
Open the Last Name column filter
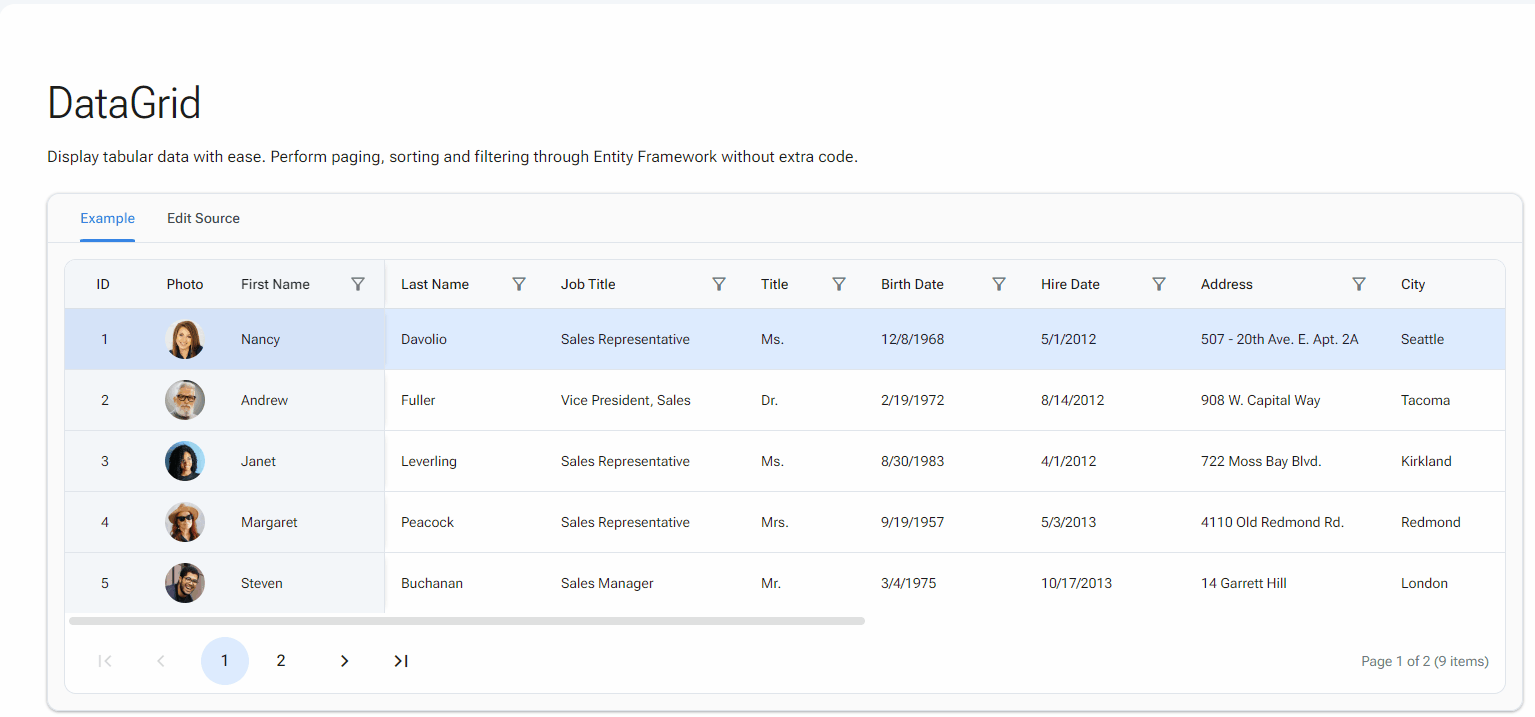pos(519,284)
